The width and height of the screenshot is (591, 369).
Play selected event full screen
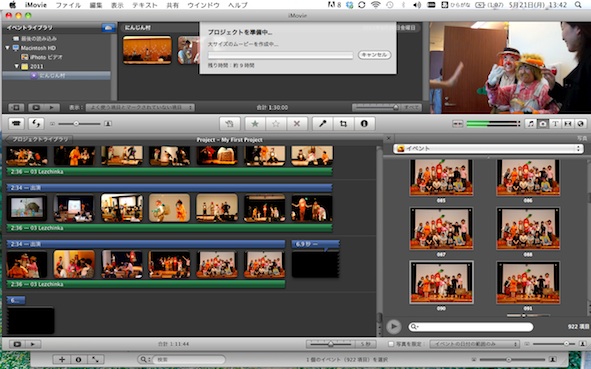pyautogui.click(x=36, y=107)
